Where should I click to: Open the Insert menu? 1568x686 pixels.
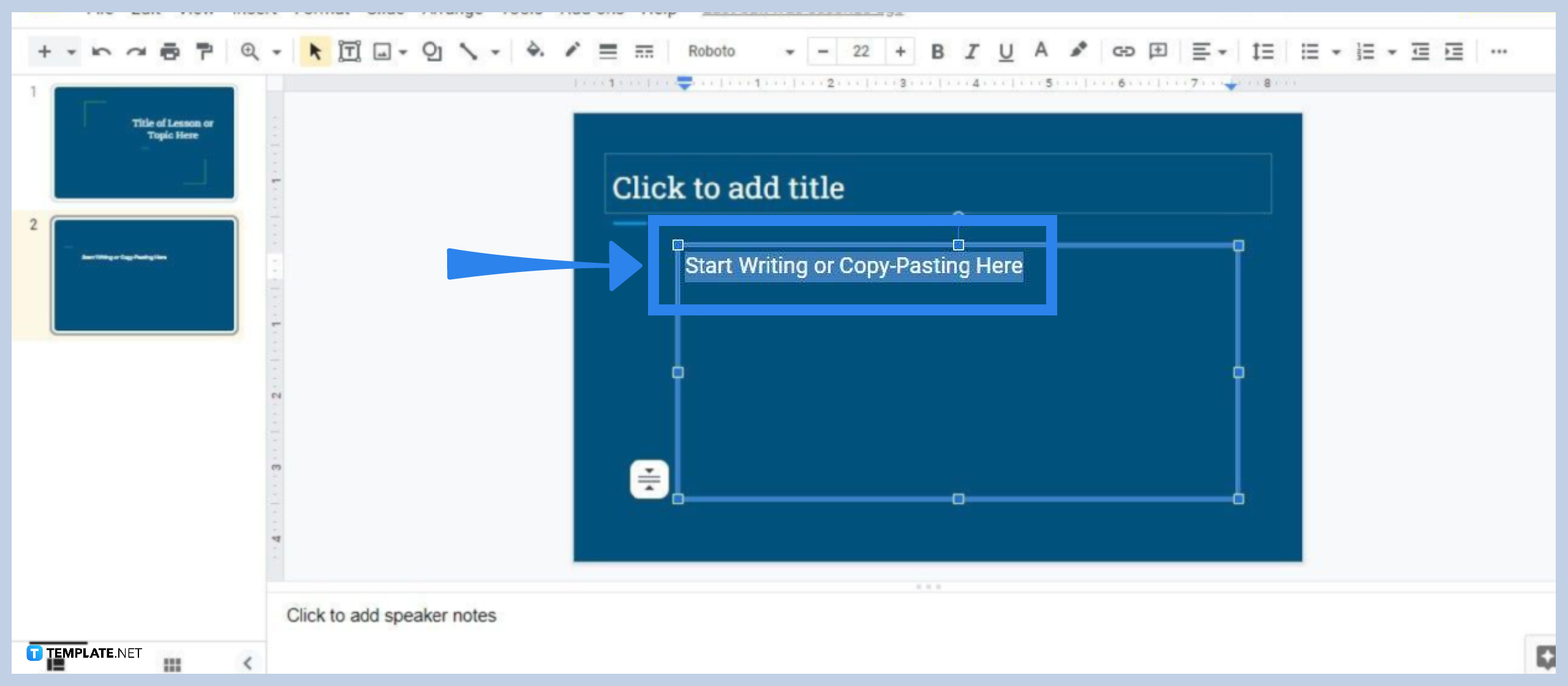pos(253,9)
